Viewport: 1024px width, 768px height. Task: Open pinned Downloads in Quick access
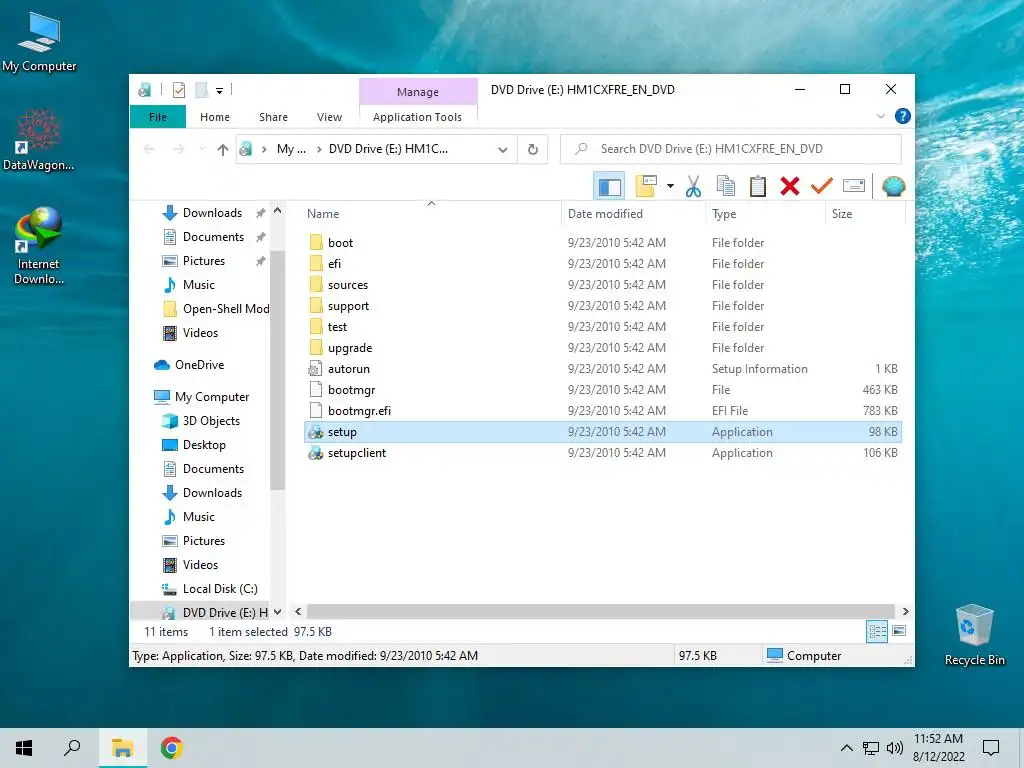pyautogui.click(x=212, y=213)
